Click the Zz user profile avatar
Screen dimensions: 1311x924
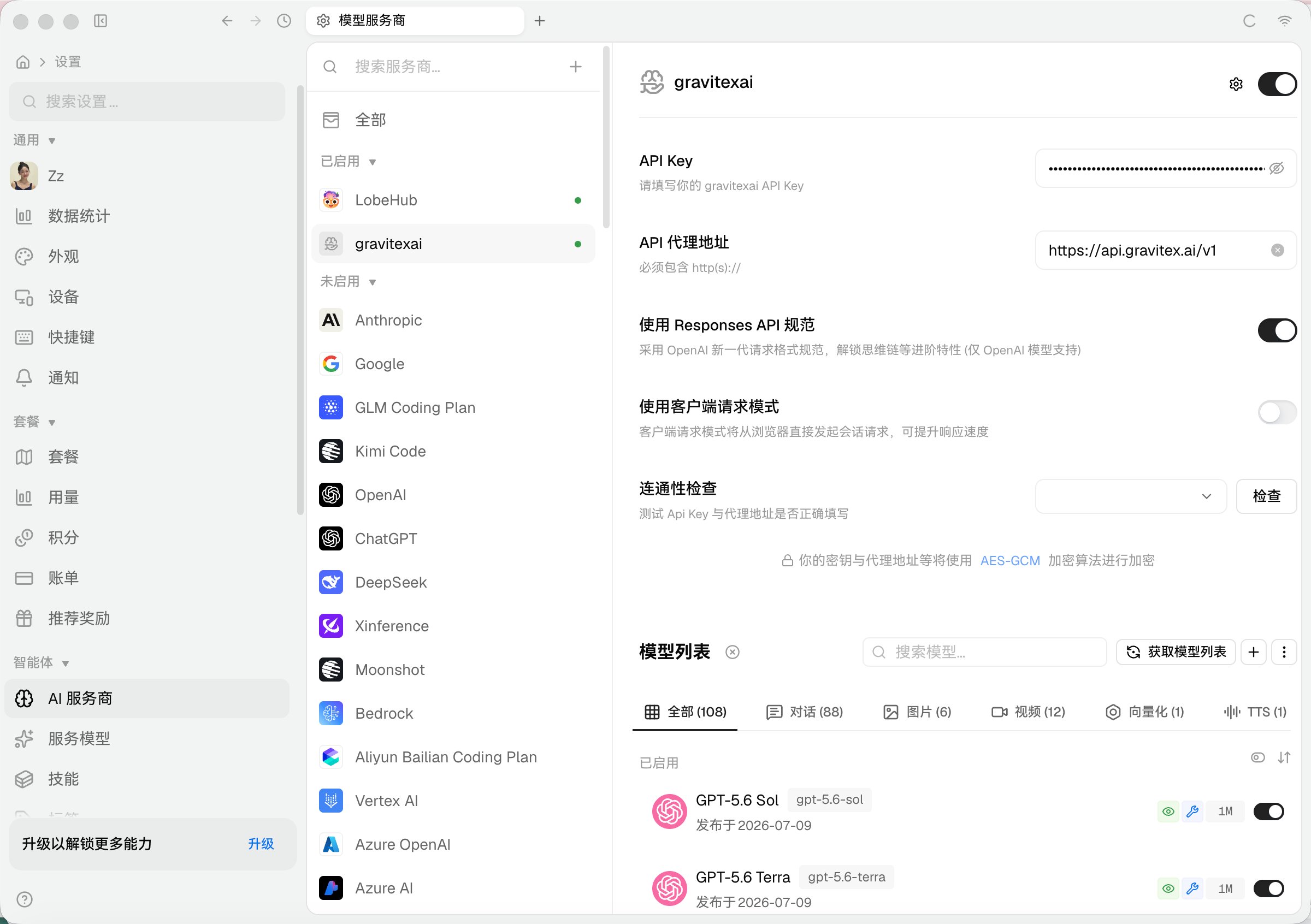[x=24, y=176]
